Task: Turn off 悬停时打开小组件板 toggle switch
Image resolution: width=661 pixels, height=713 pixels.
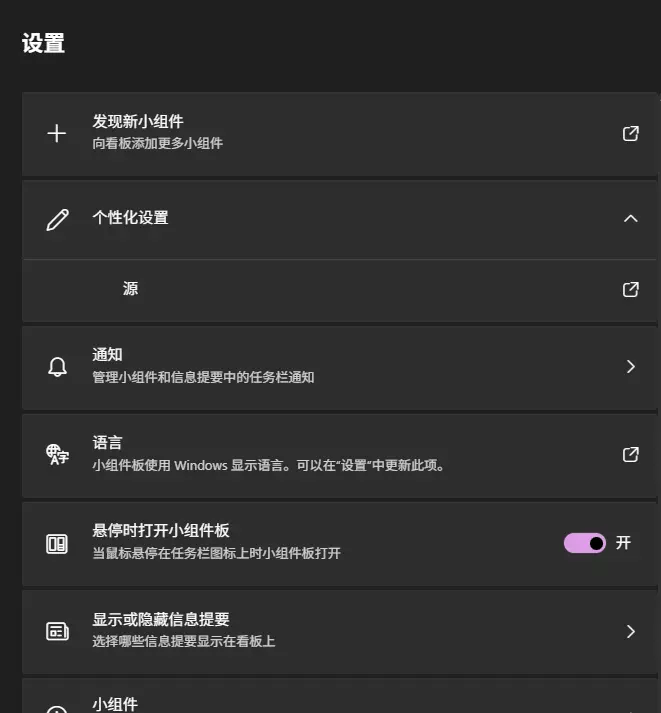Action: 585,543
